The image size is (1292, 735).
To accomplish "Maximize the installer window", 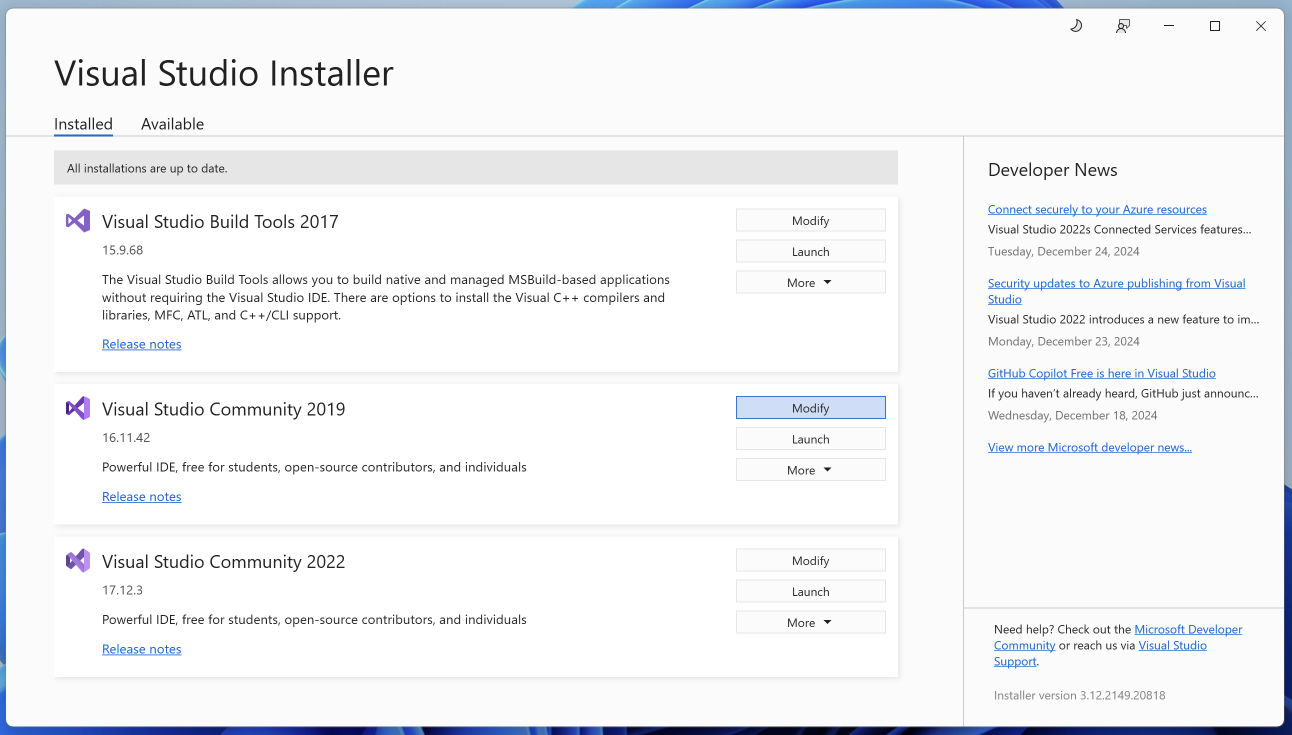I will pos(1215,26).
